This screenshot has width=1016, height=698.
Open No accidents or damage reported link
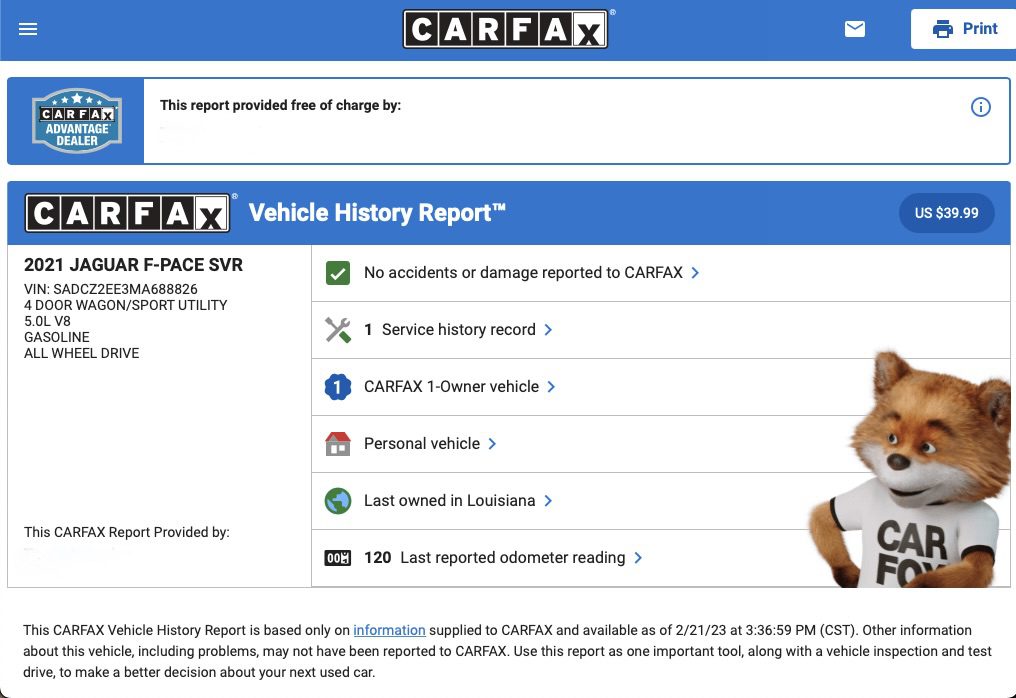524,273
